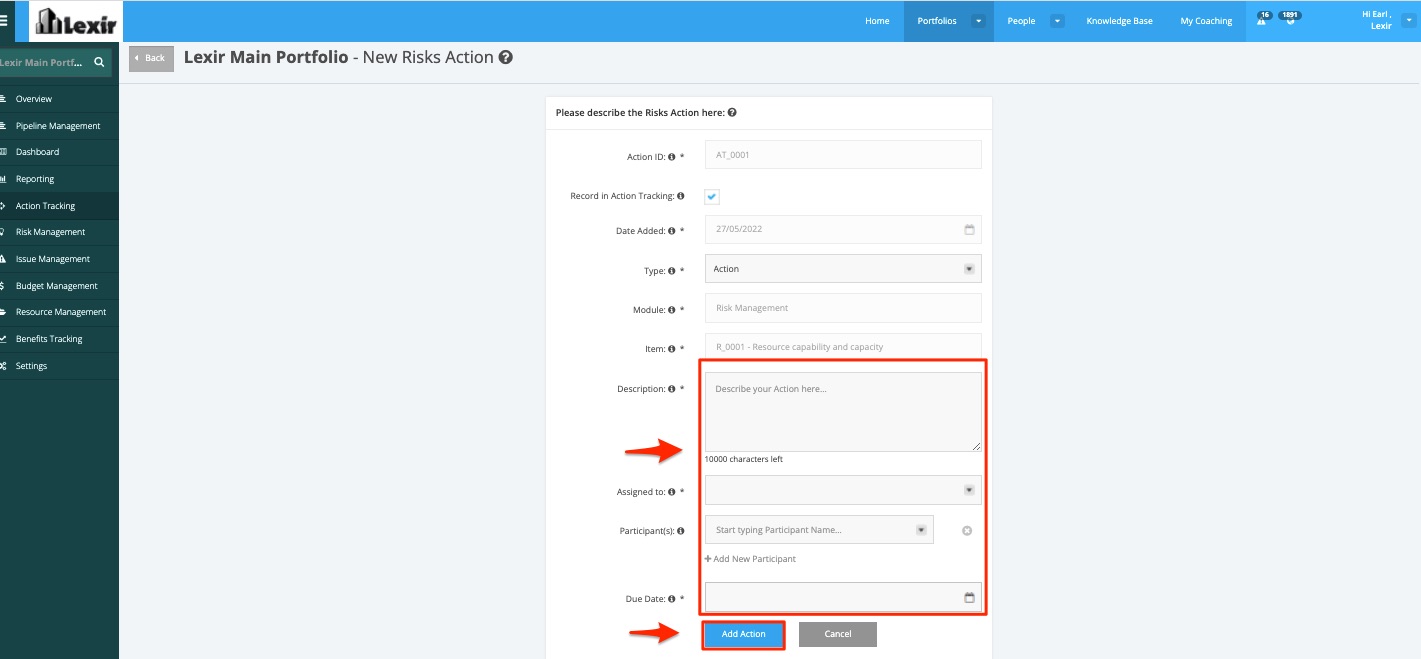This screenshot has width=1421, height=659.
Task: Open the Type dropdown showing Action
Action: [x=843, y=268]
